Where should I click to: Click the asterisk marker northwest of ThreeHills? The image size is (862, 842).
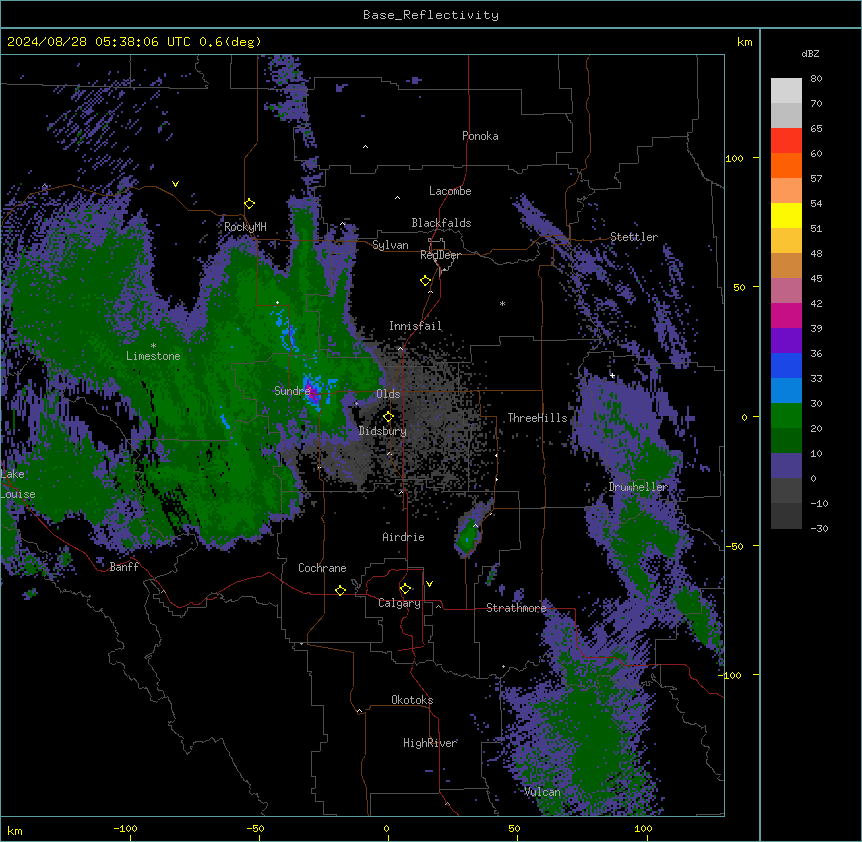502,303
